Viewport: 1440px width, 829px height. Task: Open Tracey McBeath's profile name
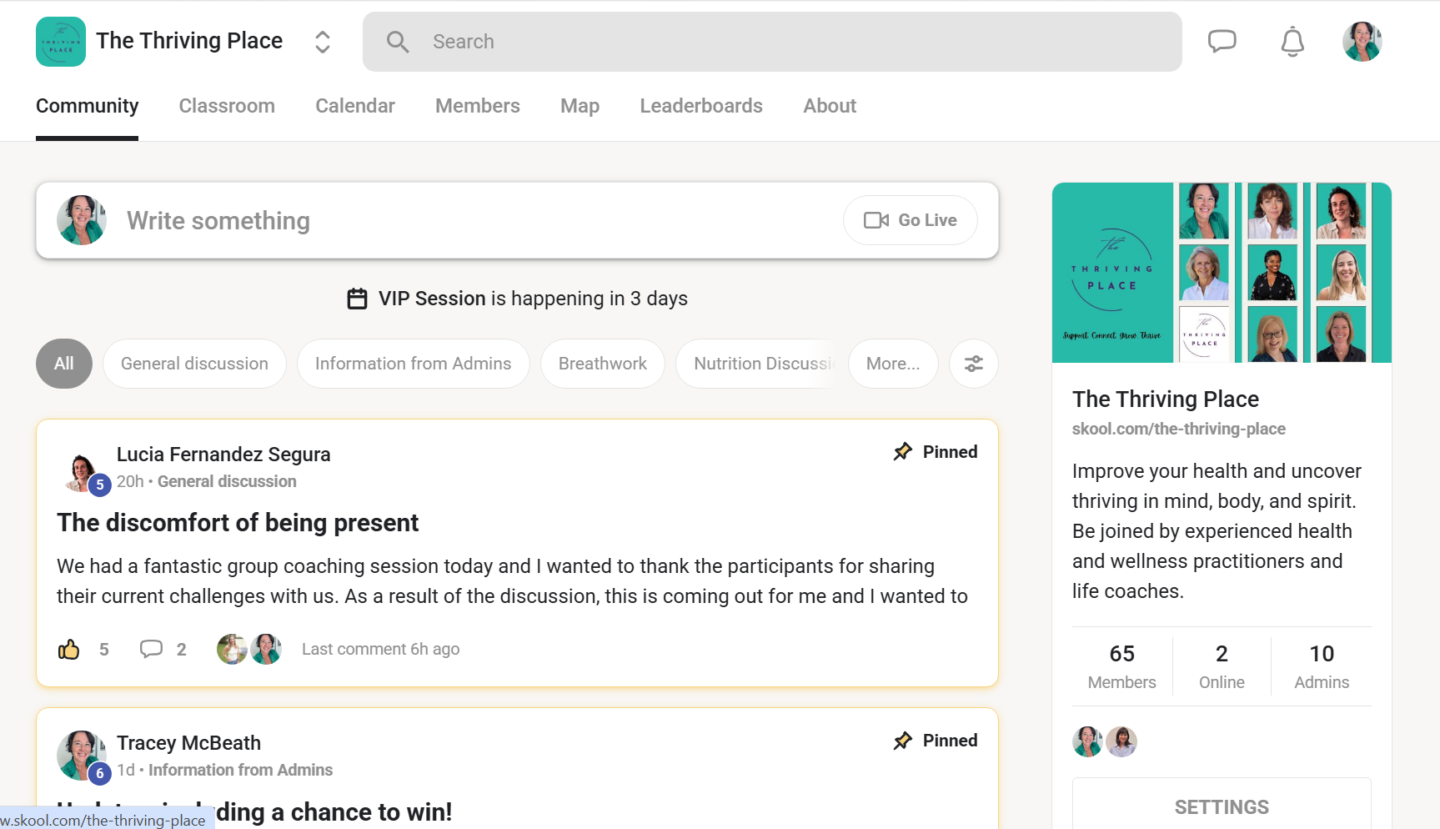pos(189,743)
